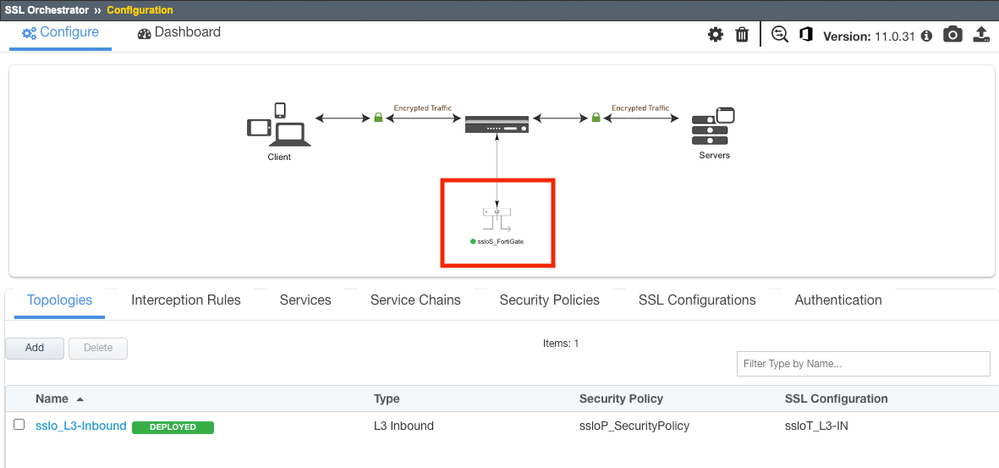Viewport: 999px width, 468px height.
Task: Open the sslo_L3-Inbound topology link
Action: coord(81,426)
